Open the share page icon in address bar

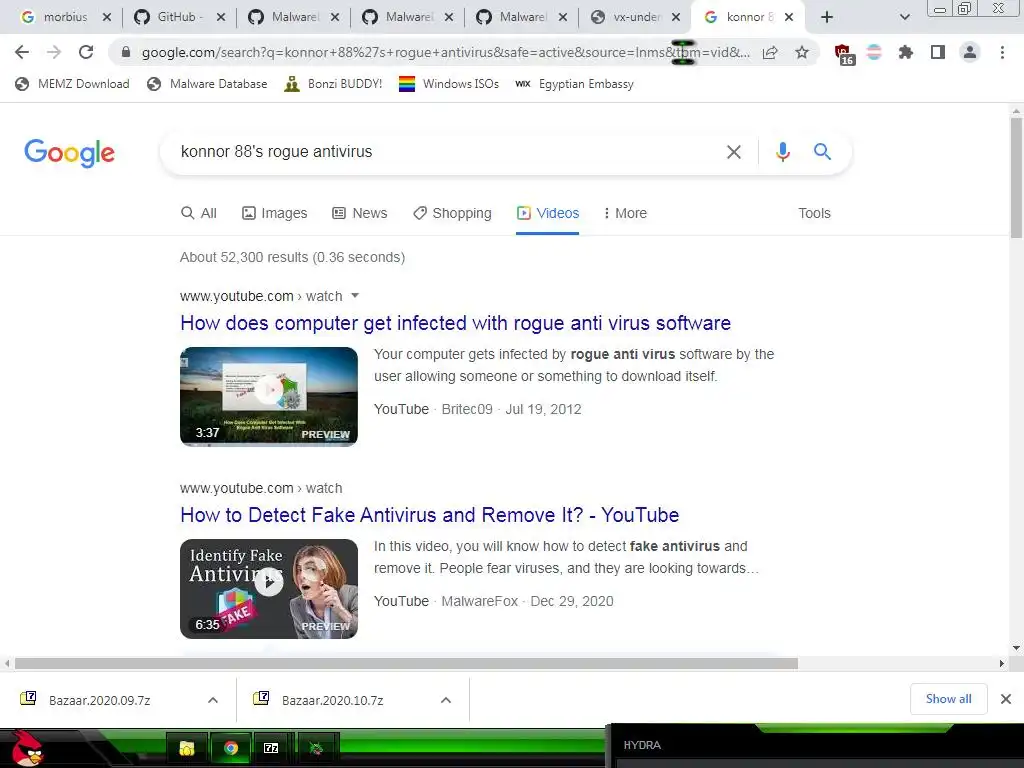770,52
